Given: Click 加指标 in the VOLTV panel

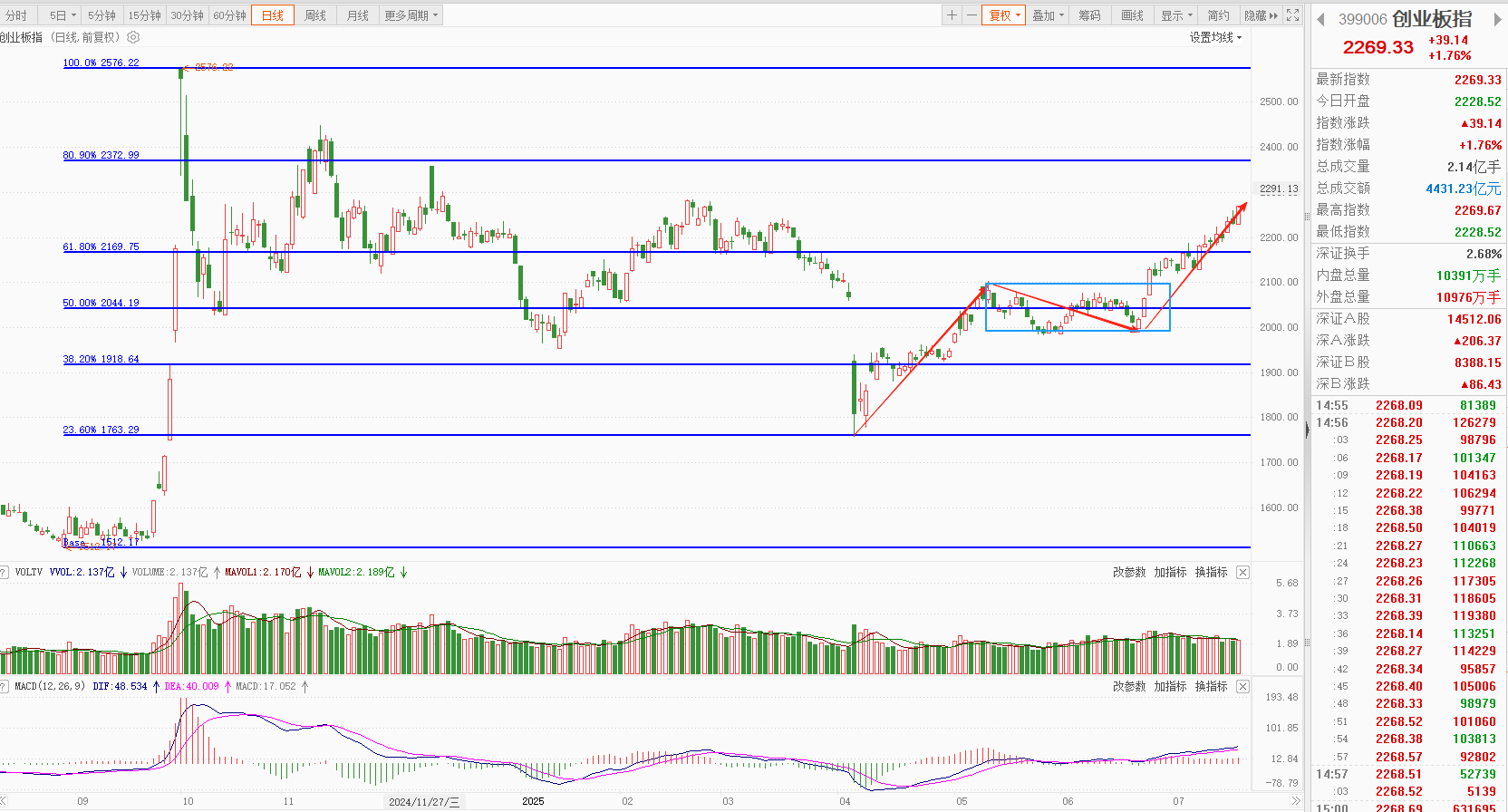Looking at the screenshot, I should [x=1170, y=573].
